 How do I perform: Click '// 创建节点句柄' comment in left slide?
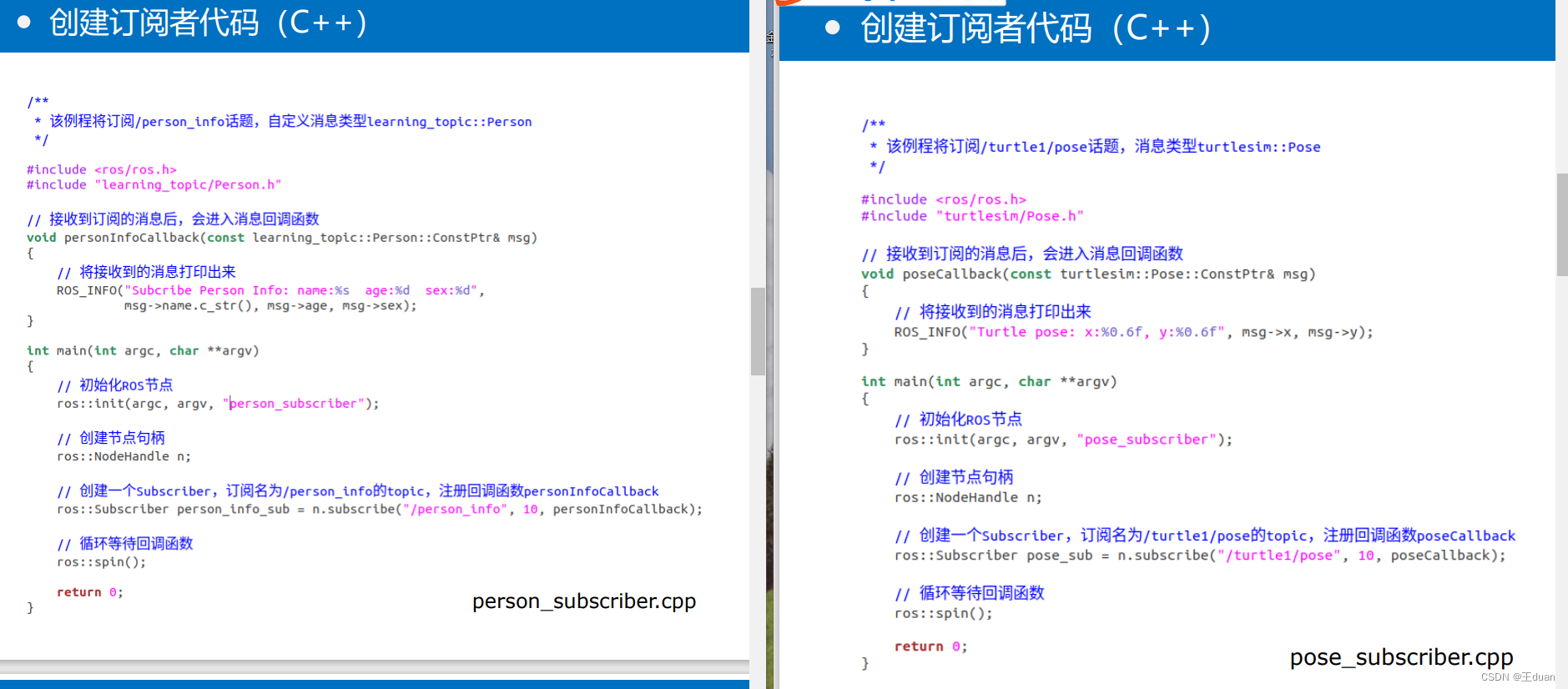point(111,438)
